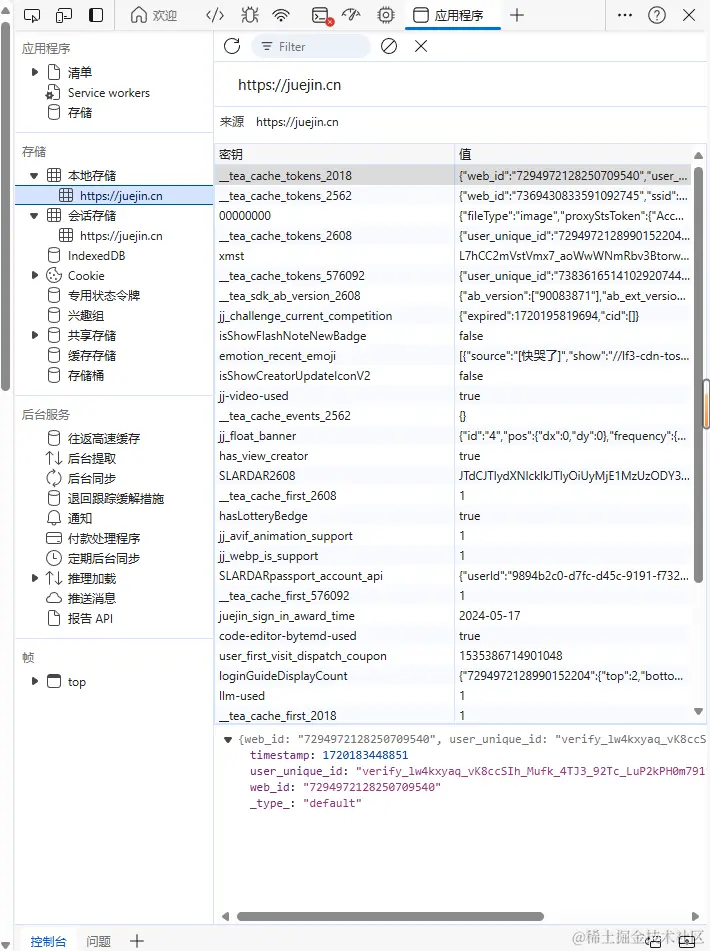Clear all storage with the circle-slash icon
This screenshot has height=951, width=710.
(x=389, y=46)
